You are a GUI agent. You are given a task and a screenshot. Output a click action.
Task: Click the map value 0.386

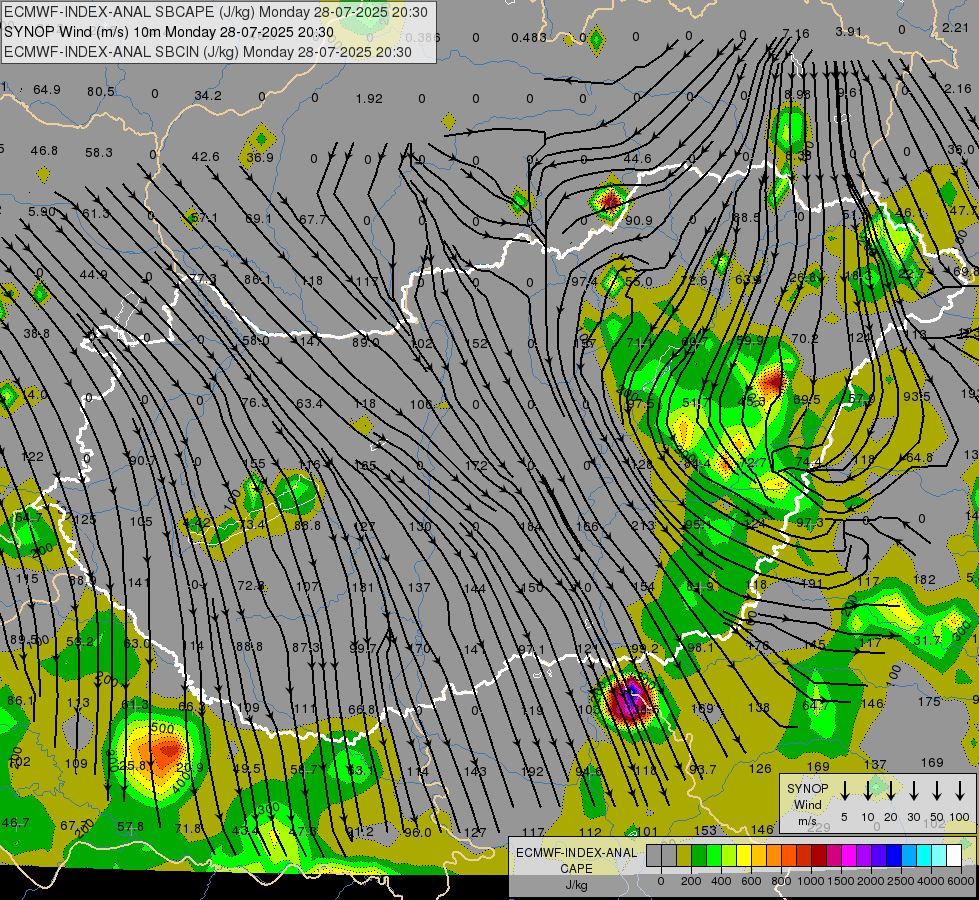point(423,37)
